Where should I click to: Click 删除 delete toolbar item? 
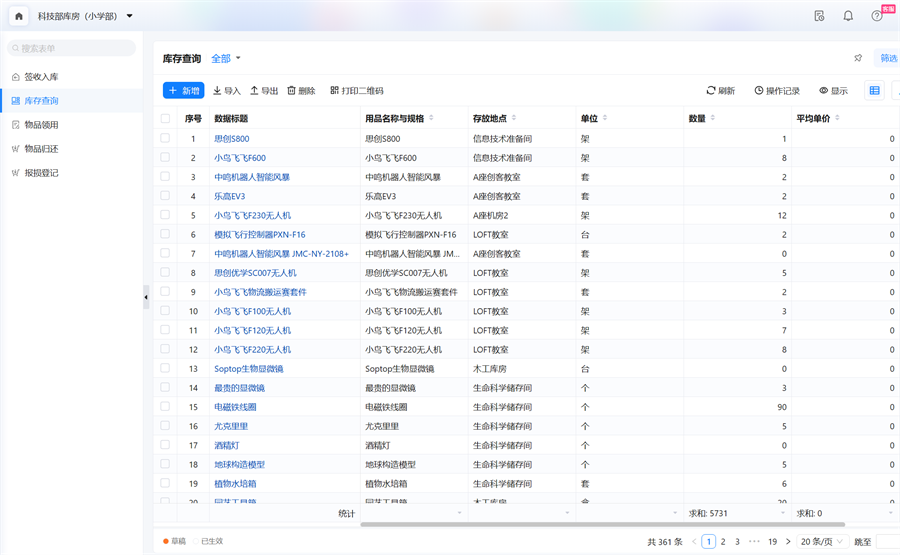click(x=301, y=91)
